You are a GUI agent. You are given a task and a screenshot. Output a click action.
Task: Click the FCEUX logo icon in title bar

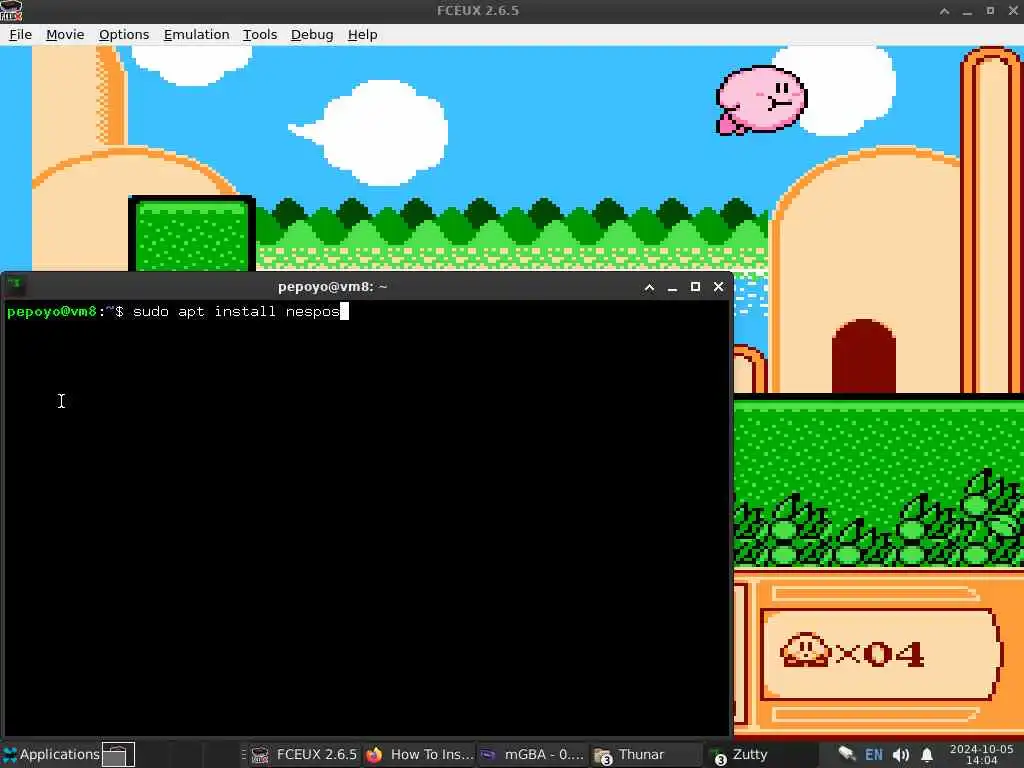coord(11,11)
